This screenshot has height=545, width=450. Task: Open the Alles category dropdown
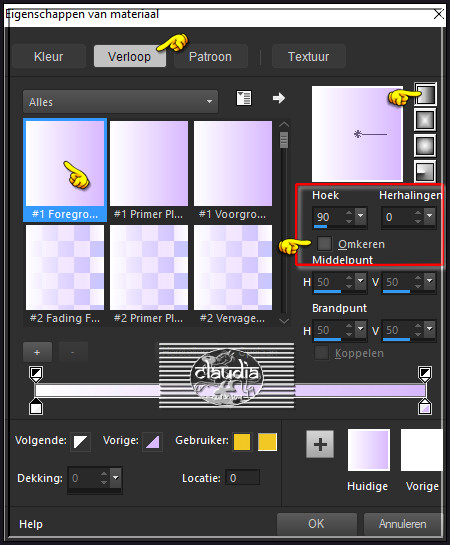(x=120, y=101)
